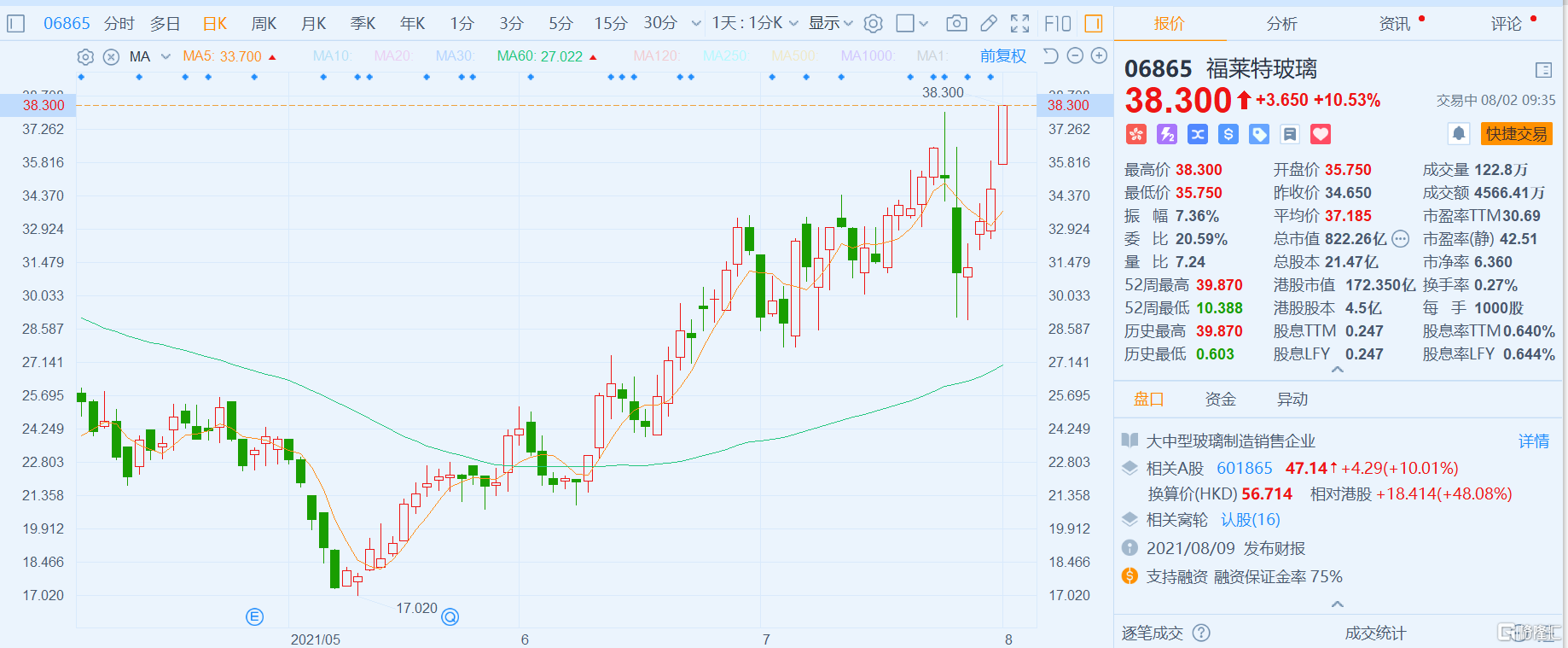Open F10 company info
This screenshot has height=648, width=1568.
[1058, 23]
